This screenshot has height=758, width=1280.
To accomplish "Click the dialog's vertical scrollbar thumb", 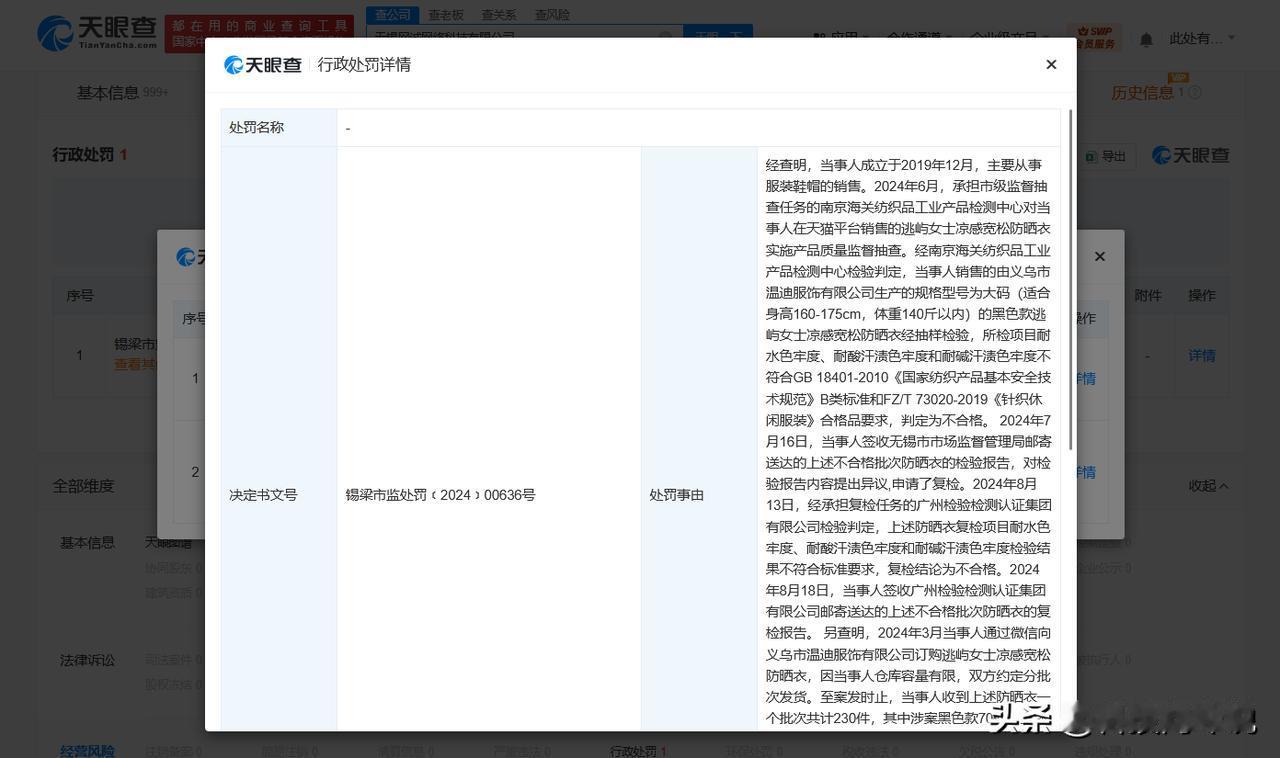I will click(1072, 280).
